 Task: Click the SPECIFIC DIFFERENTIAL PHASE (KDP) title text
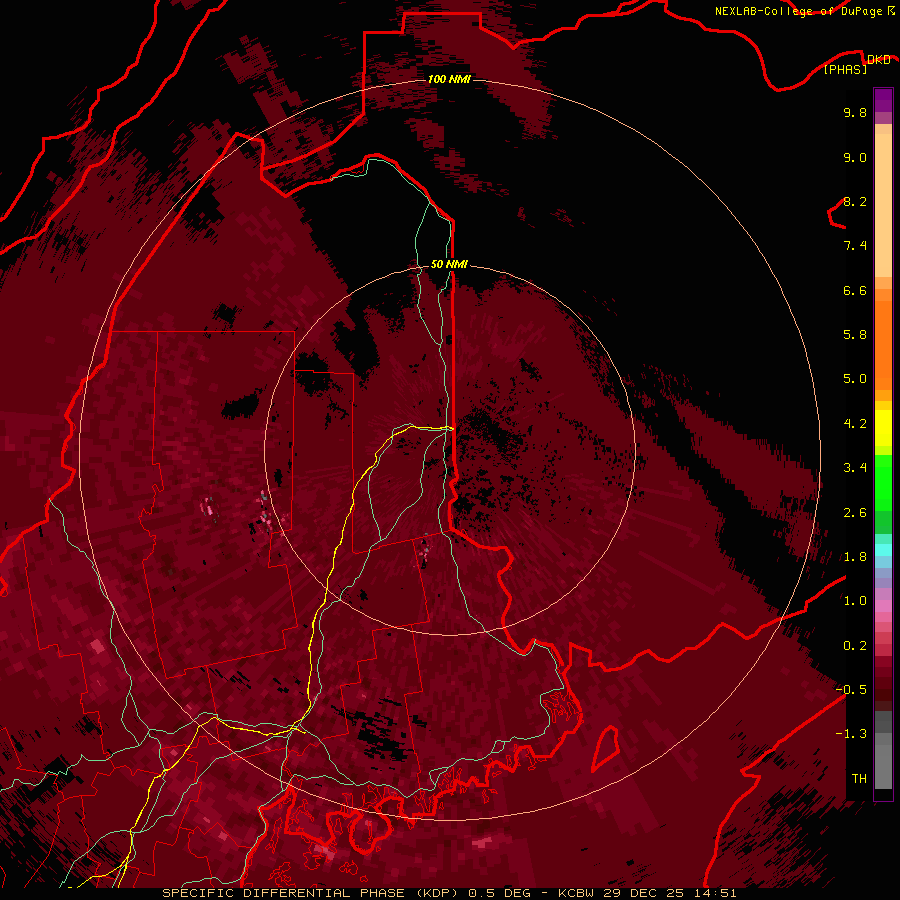click(x=310, y=893)
